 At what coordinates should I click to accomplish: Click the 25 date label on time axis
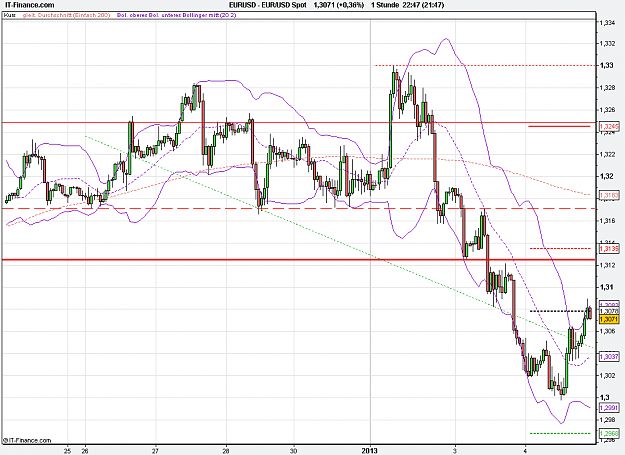67,451
